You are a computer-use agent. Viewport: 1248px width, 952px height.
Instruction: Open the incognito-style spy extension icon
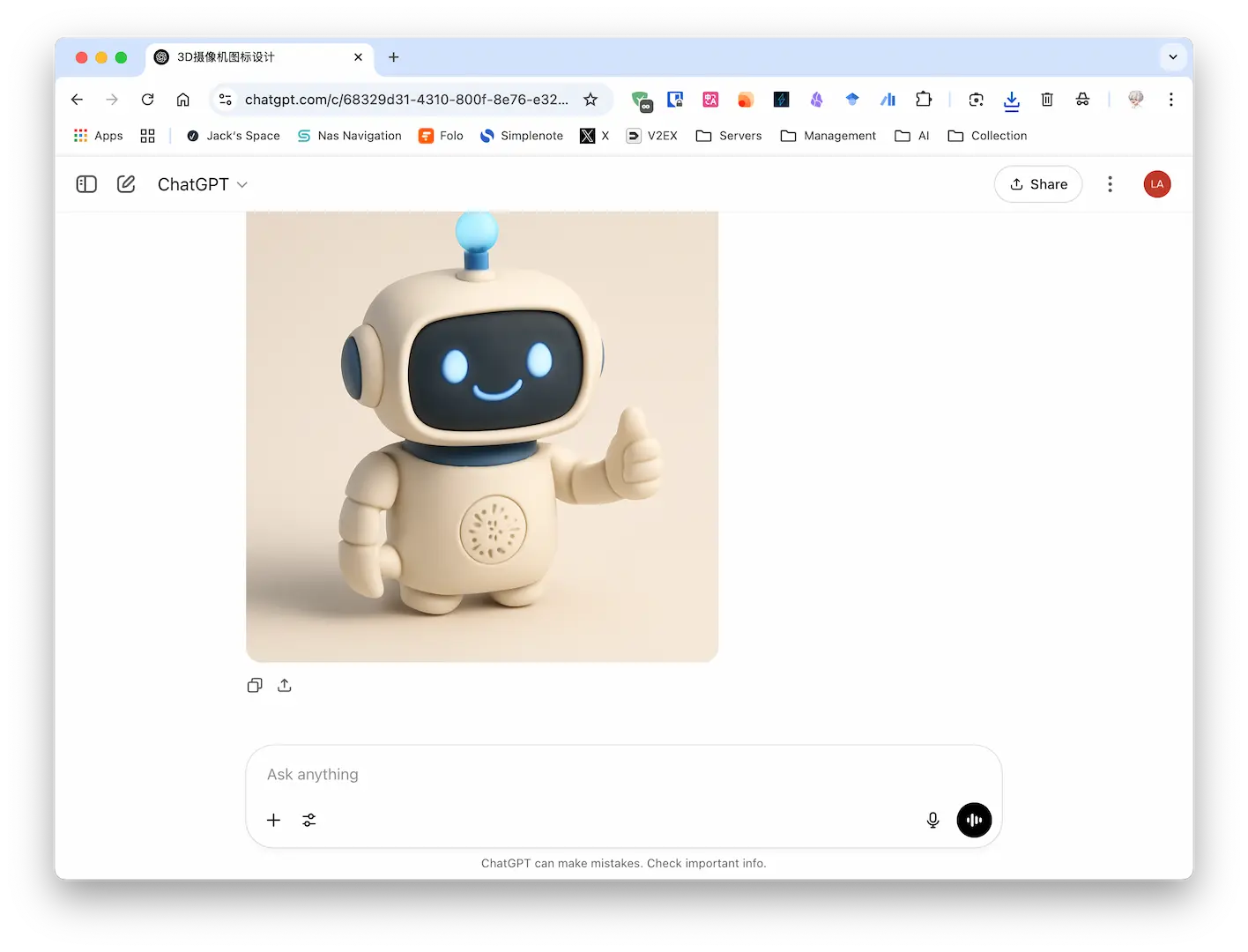coord(1082,100)
